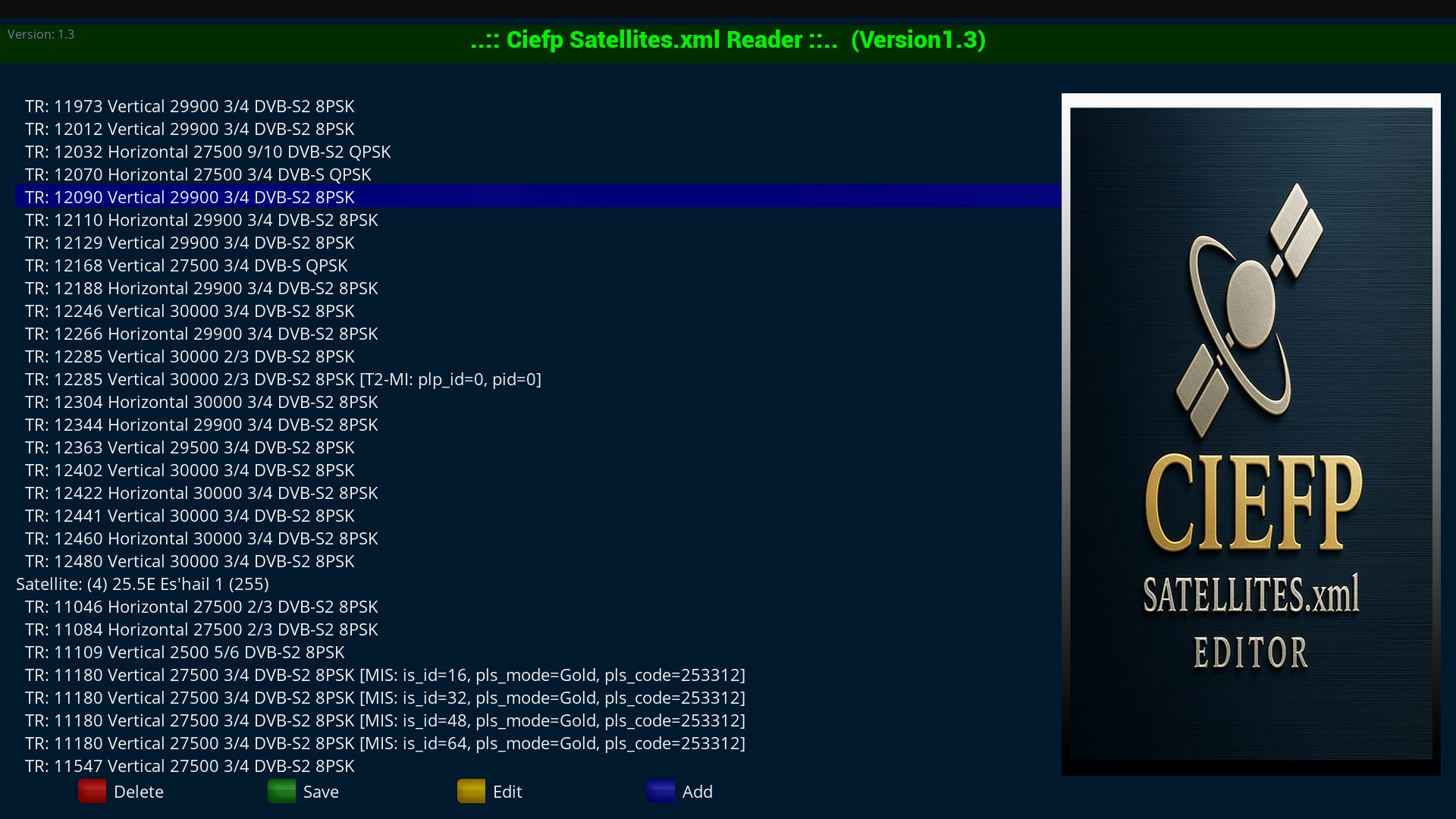Click the Ciefp Satellites.xml Editor logo image

[x=1251, y=434]
